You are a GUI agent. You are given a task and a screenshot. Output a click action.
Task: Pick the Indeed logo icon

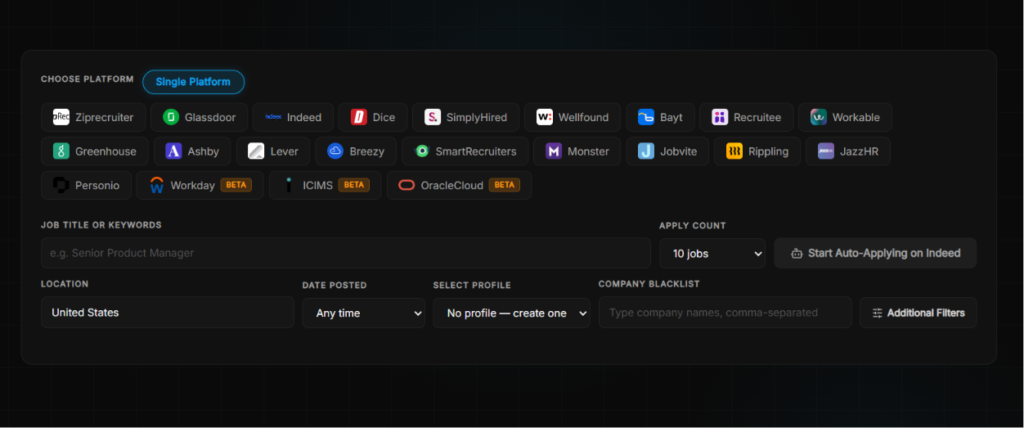(273, 118)
